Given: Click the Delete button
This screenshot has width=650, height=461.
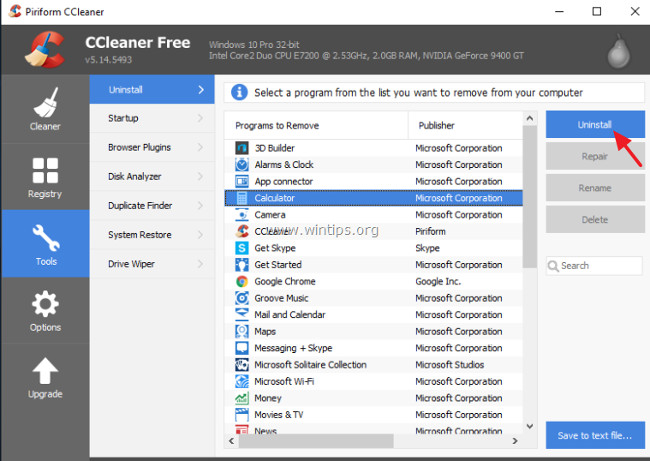Looking at the screenshot, I should [595, 219].
